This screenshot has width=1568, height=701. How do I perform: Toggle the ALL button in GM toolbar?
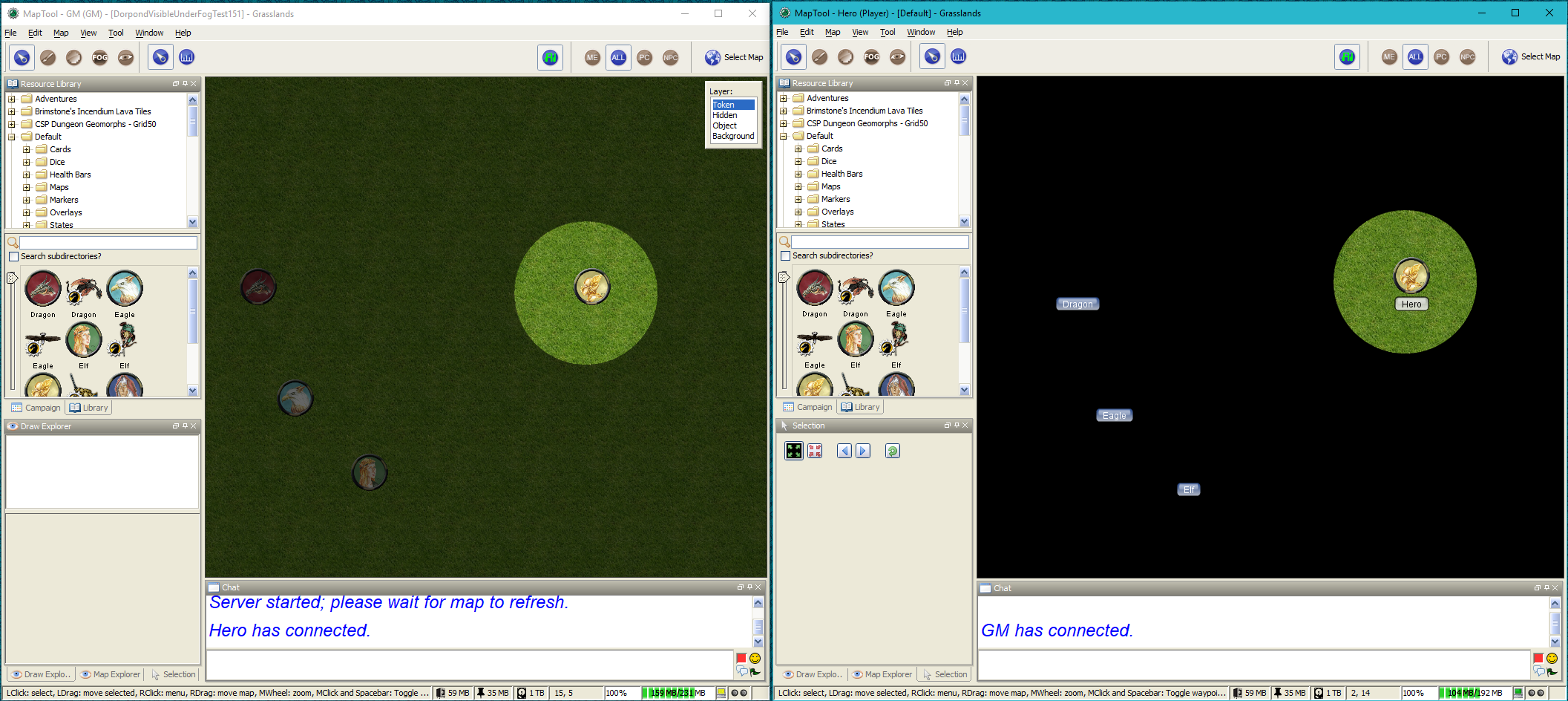(618, 57)
